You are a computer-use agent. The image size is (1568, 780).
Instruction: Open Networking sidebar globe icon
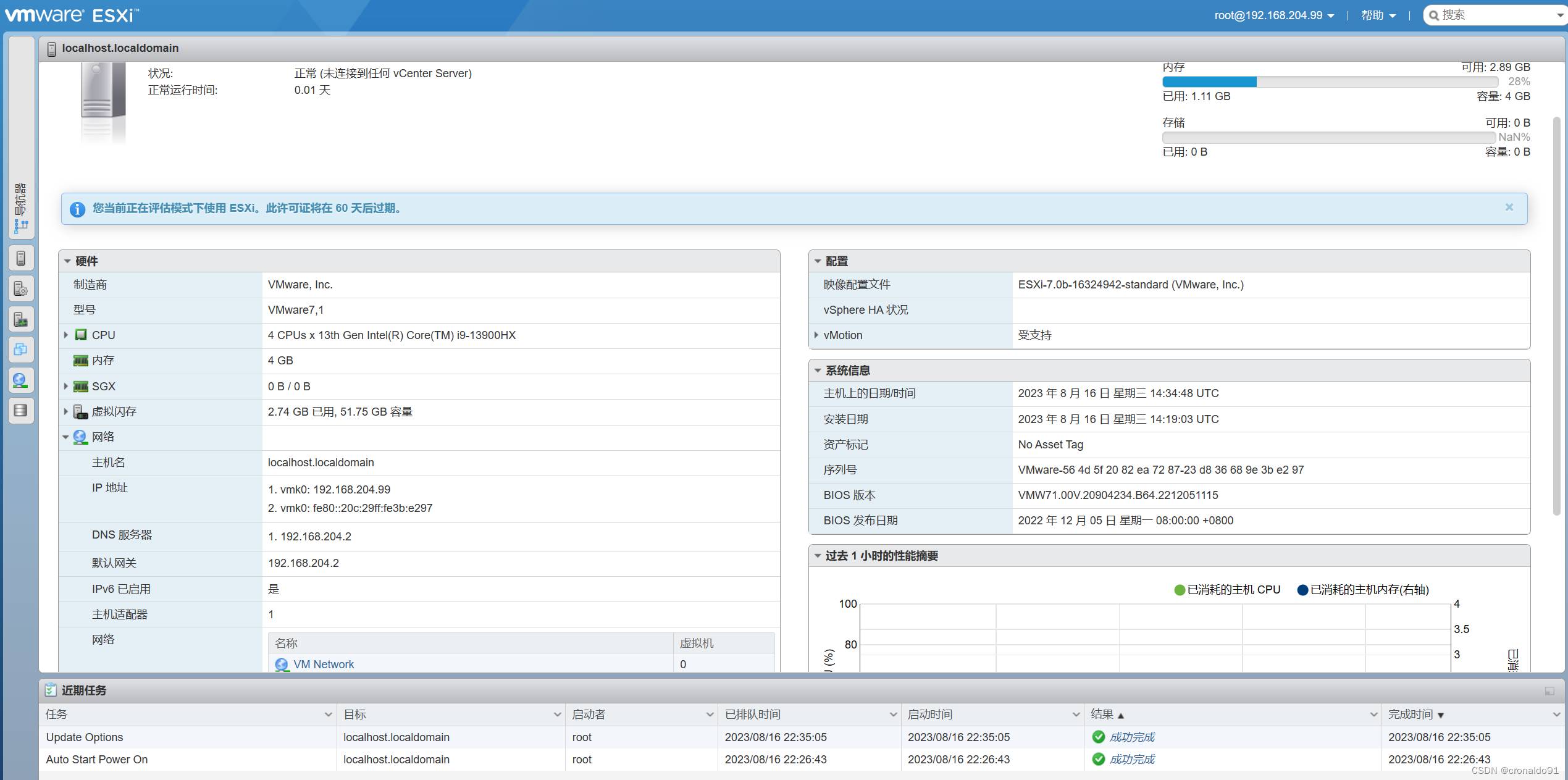coord(21,380)
